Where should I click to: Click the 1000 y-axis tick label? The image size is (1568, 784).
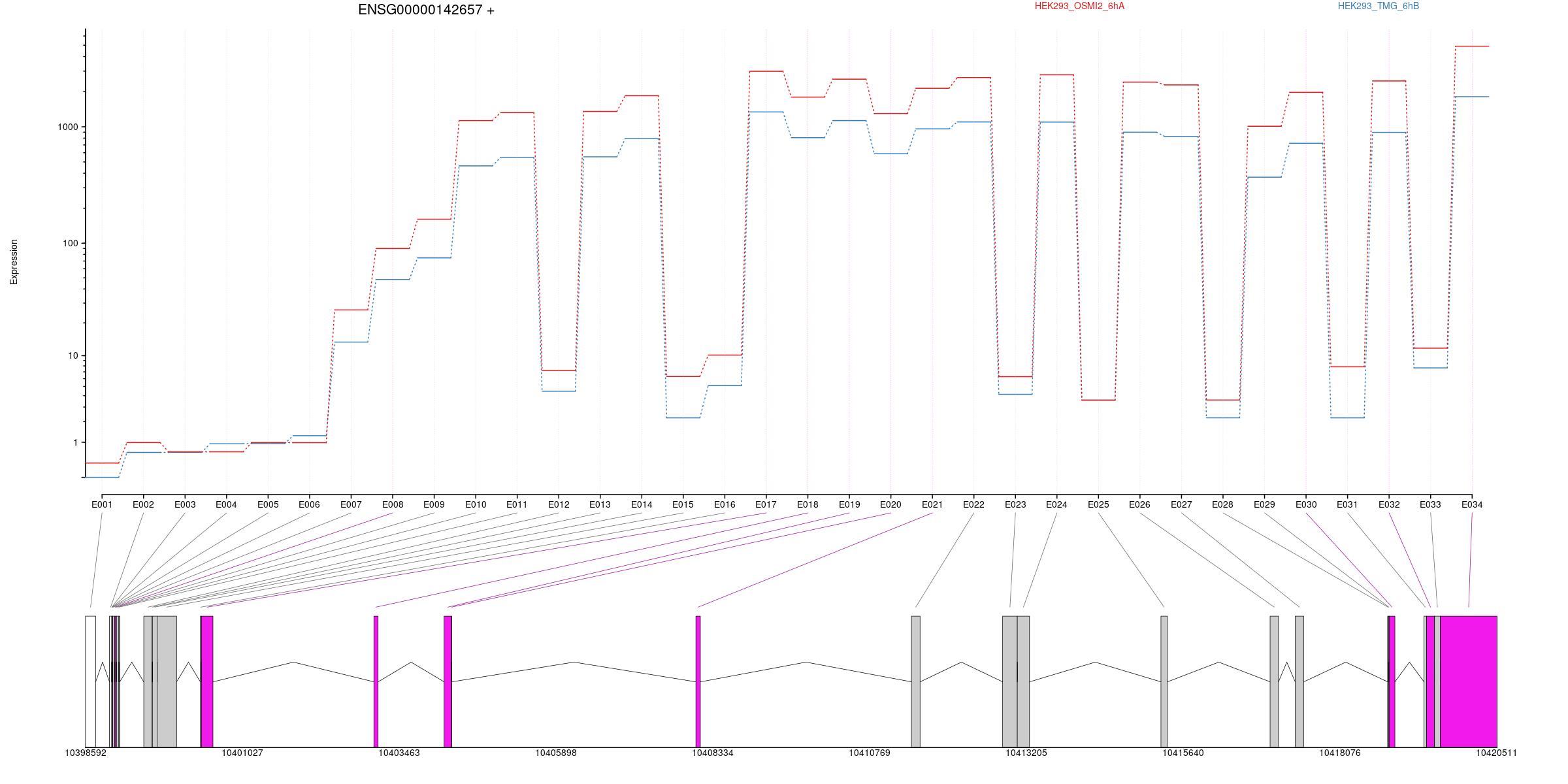tap(68, 127)
